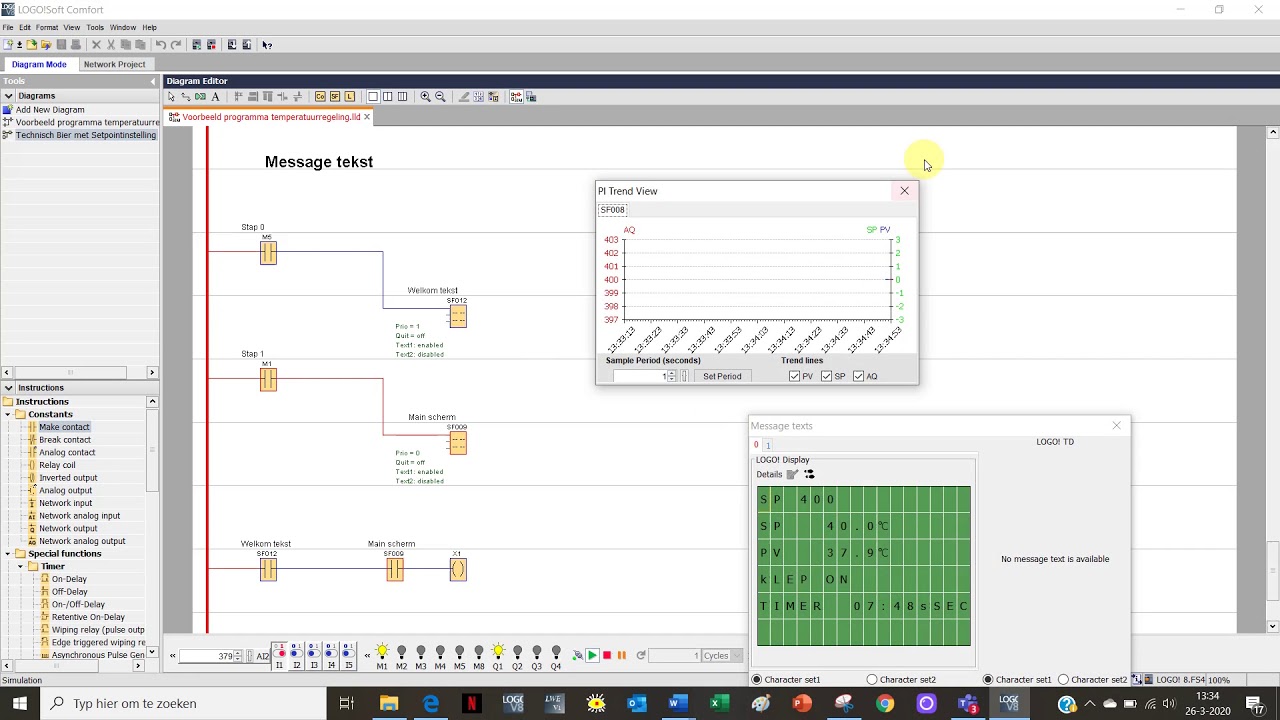Click the M1 flag lamp indicator
Viewport: 1280px width, 720px height.
[382, 652]
